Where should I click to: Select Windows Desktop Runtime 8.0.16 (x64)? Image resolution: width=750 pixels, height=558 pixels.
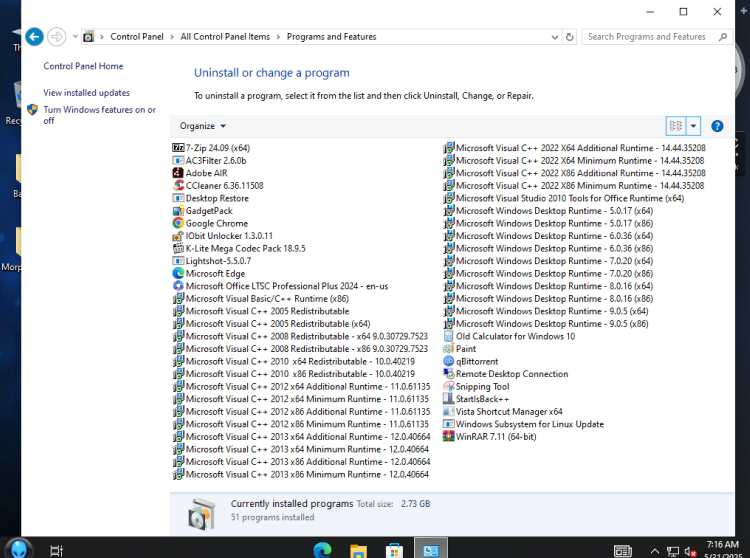click(548, 285)
